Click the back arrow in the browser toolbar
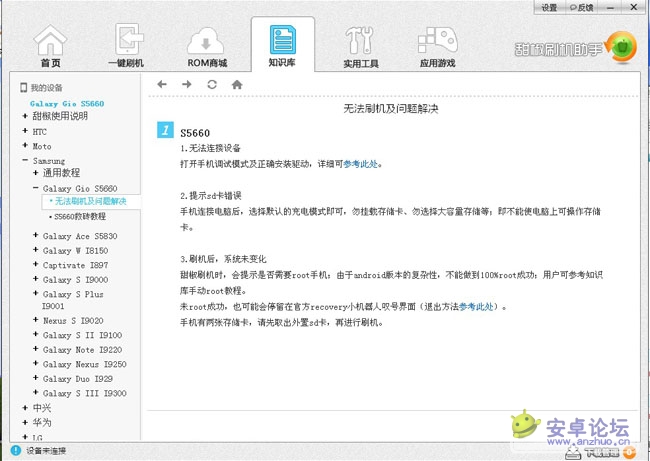This screenshot has width=650, height=461. tap(162, 85)
